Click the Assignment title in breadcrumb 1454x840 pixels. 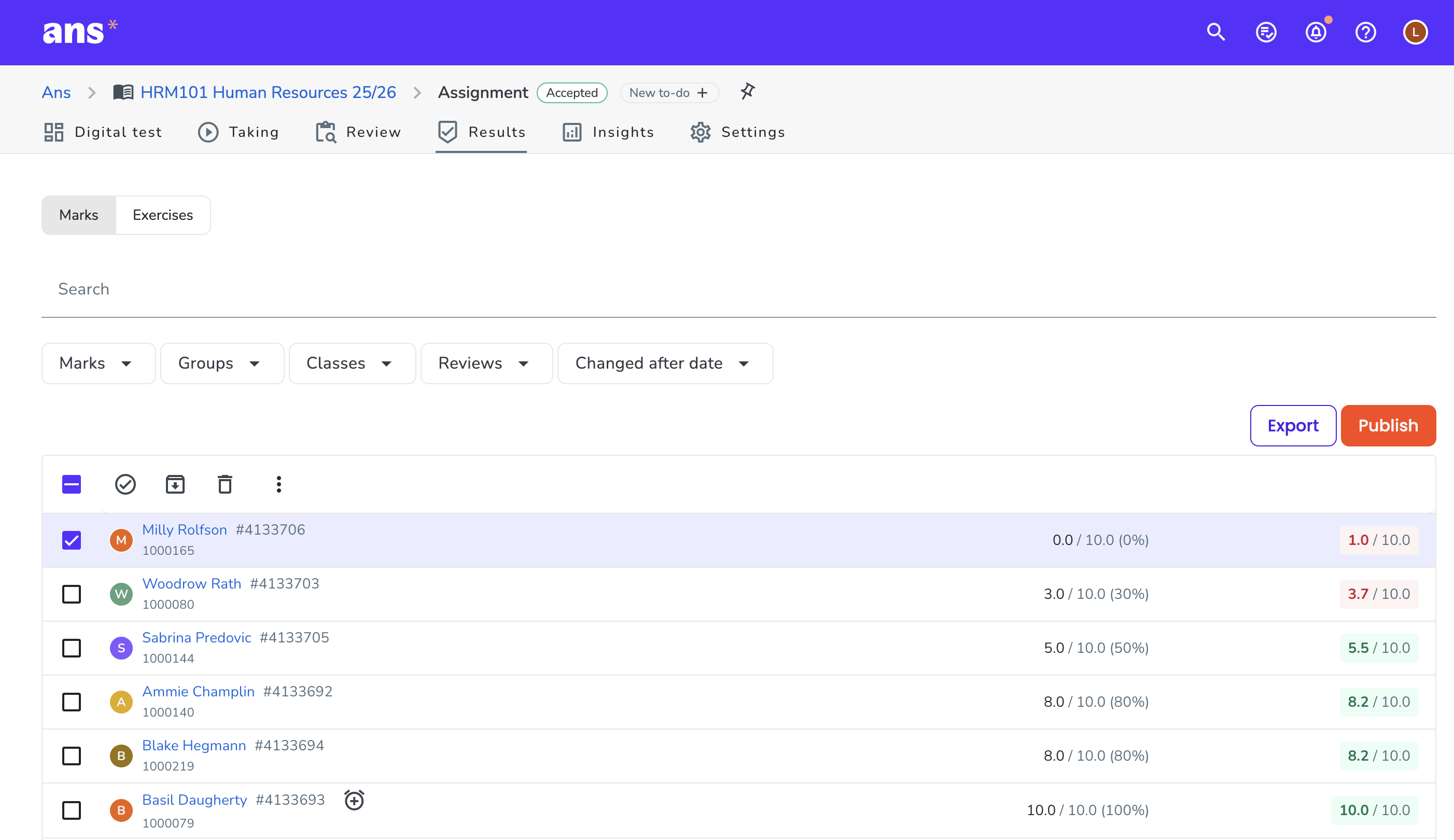coord(483,92)
